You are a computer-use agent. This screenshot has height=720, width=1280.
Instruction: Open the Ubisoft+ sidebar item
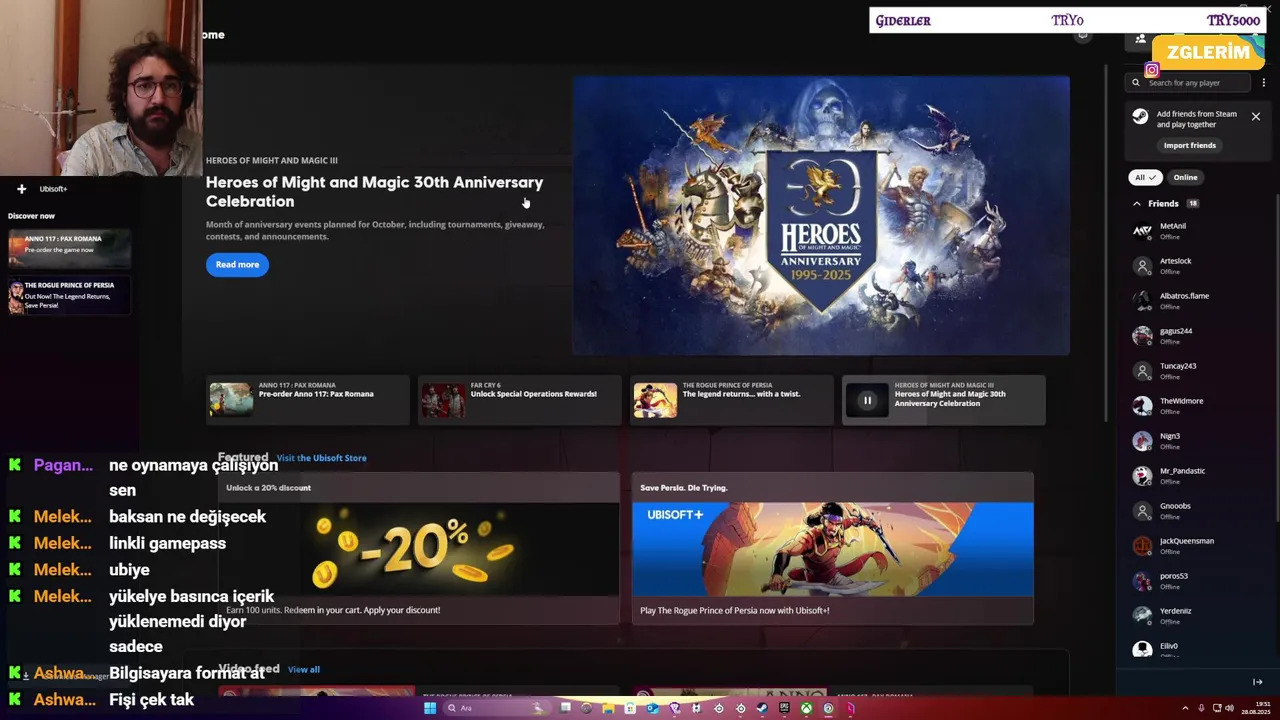click(x=53, y=189)
